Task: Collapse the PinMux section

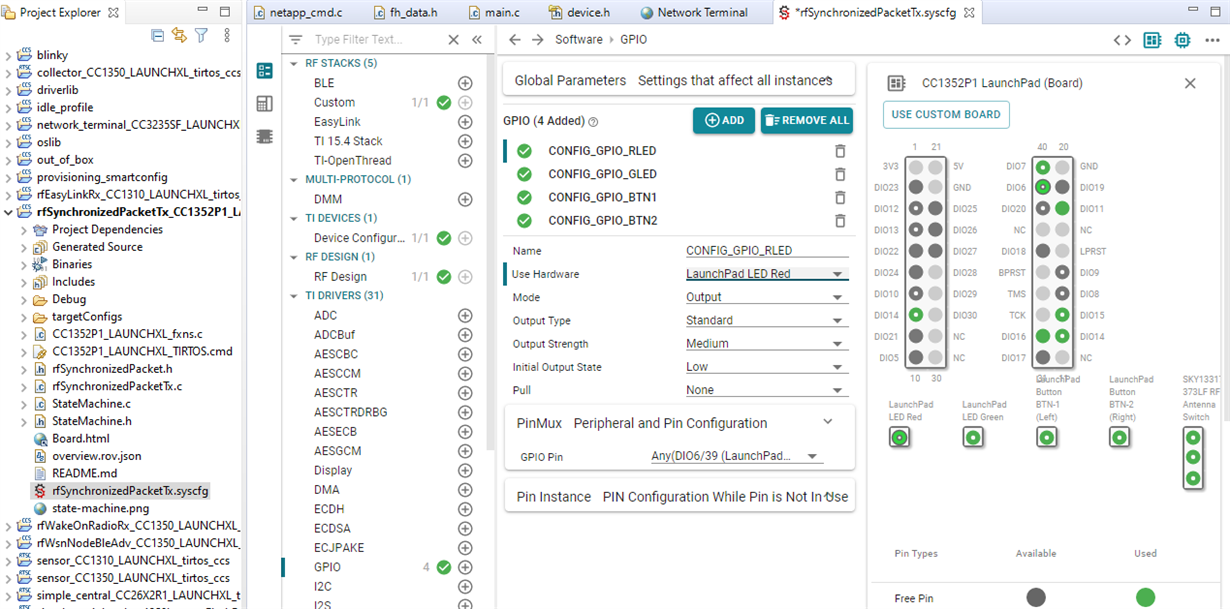Action: pyautogui.click(x=828, y=422)
